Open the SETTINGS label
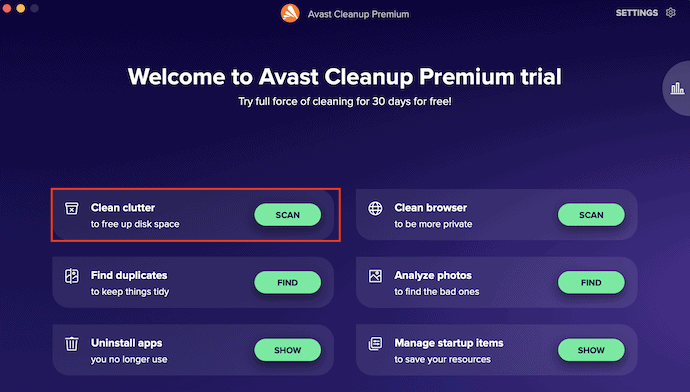This screenshot has height=392, width=690. pos(637,13)
